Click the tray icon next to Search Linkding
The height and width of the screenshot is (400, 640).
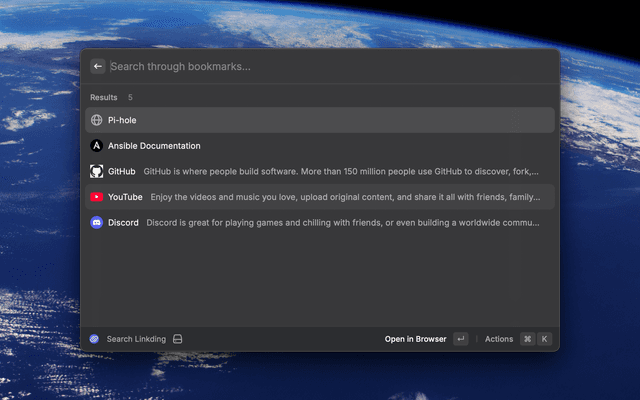177,339
